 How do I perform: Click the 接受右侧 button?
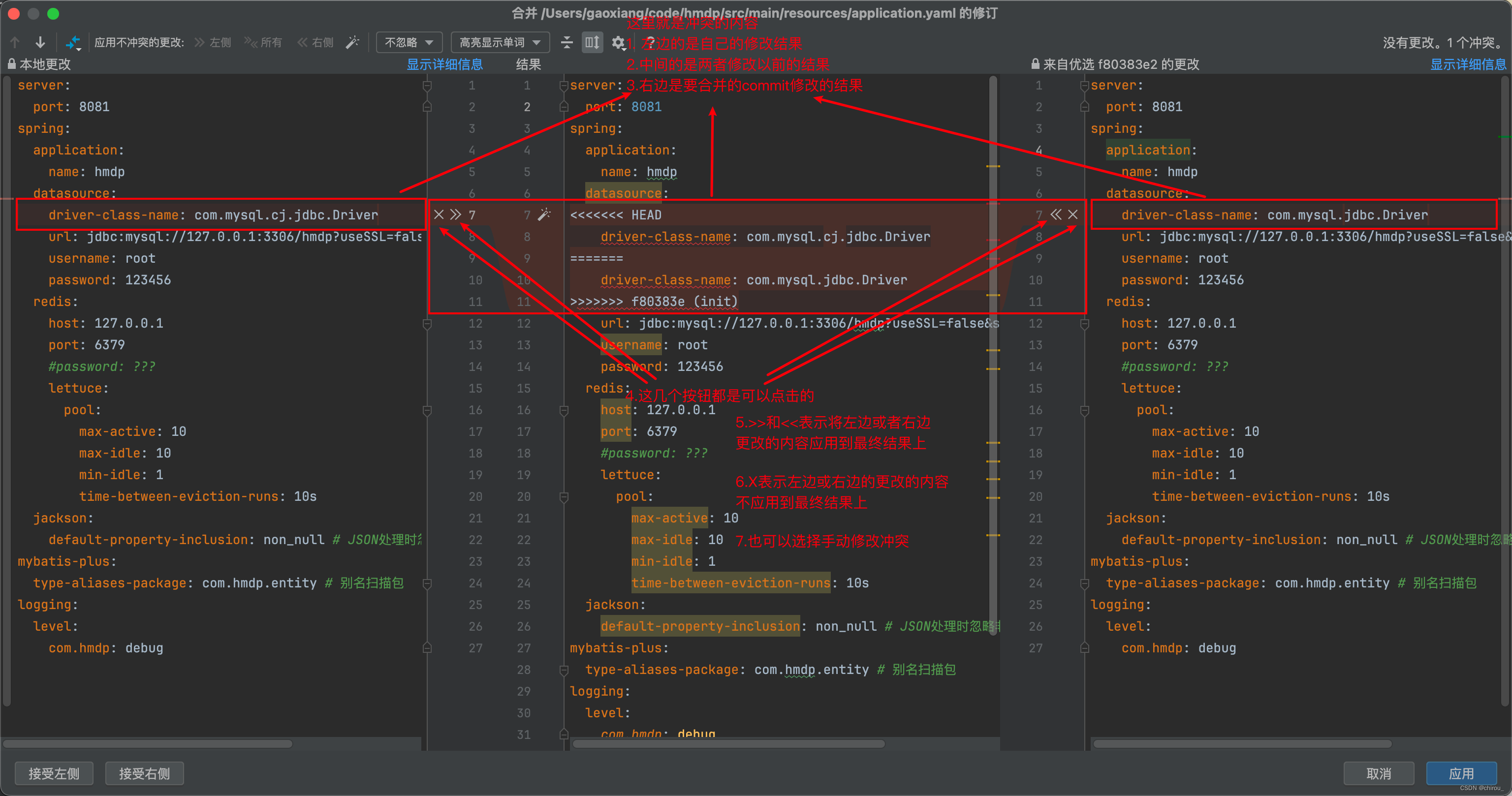tap(144, 773)
